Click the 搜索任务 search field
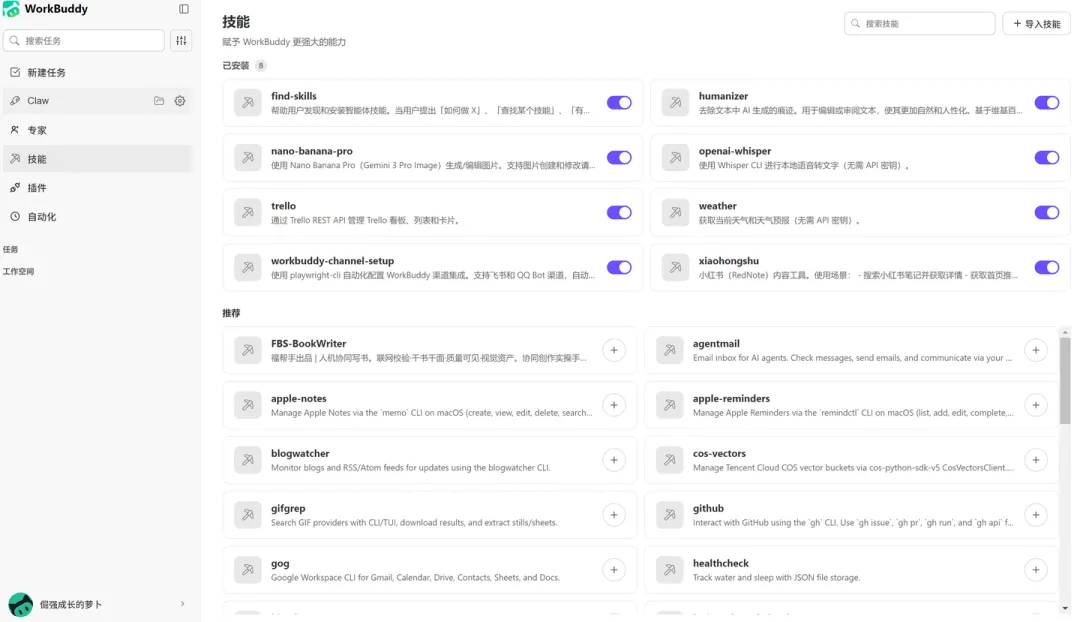This screenshot has width=1080, height=622. (84, 41)
